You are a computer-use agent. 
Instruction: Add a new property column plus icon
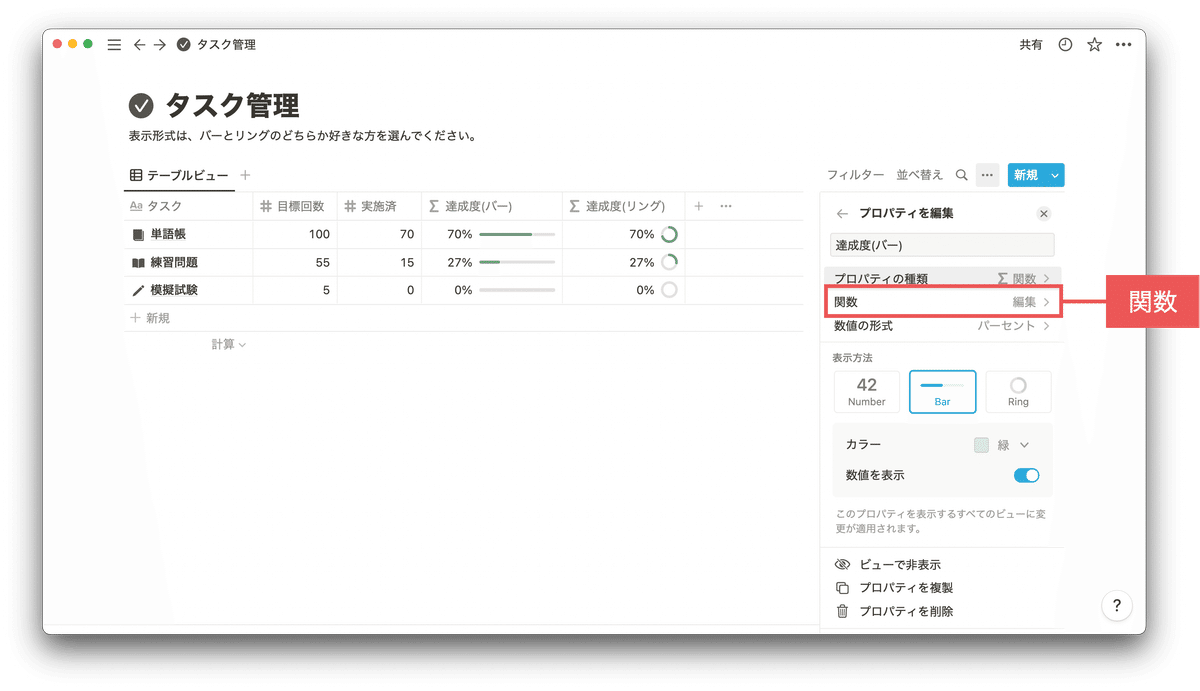(699, 206)
